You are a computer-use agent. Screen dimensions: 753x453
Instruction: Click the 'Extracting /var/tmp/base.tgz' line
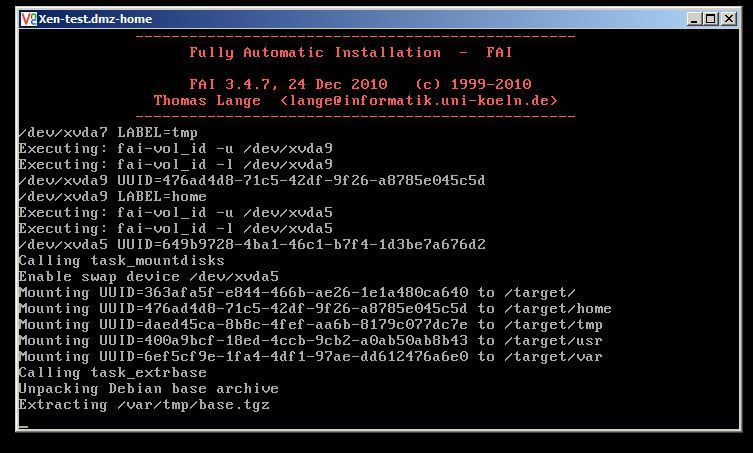coord(144,404)
